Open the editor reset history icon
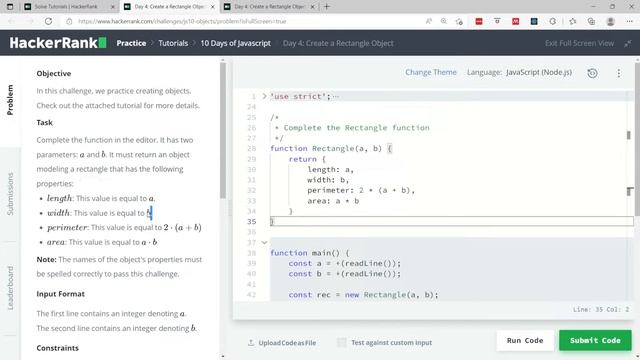640x360 pixels. (x=592, y=73)
